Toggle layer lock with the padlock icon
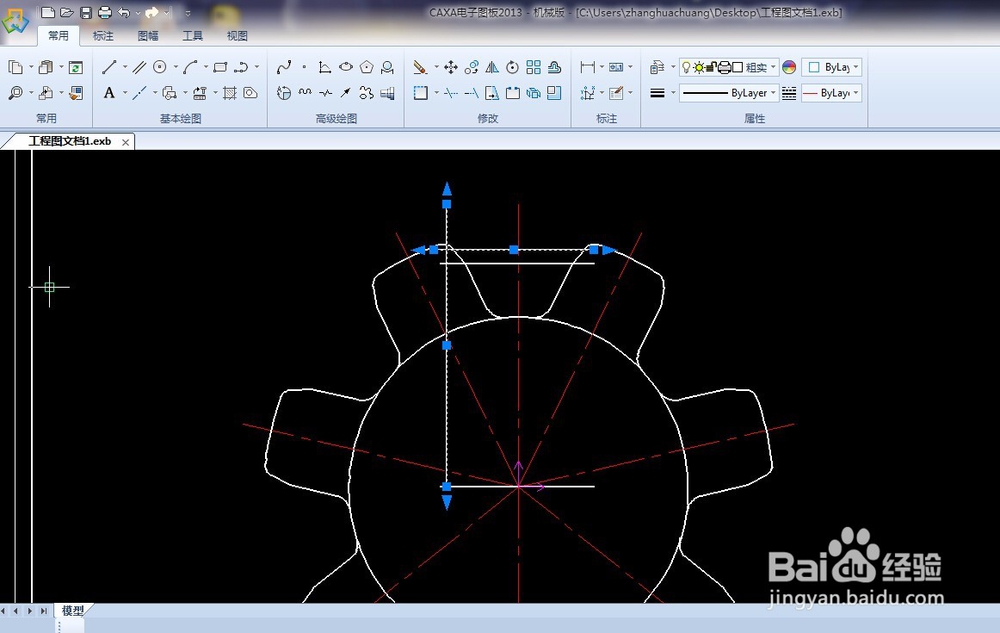This screenshot has width=1000, height=633. (711, 67)
